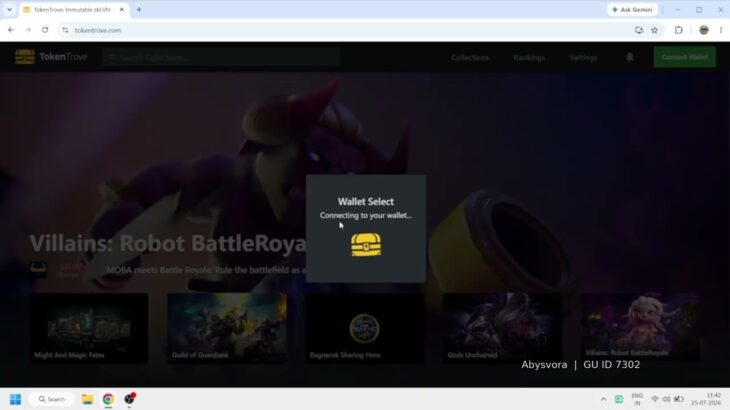The image size is (730, 410).
Task: Open the Windows Start menu
Action: point(15,399)
